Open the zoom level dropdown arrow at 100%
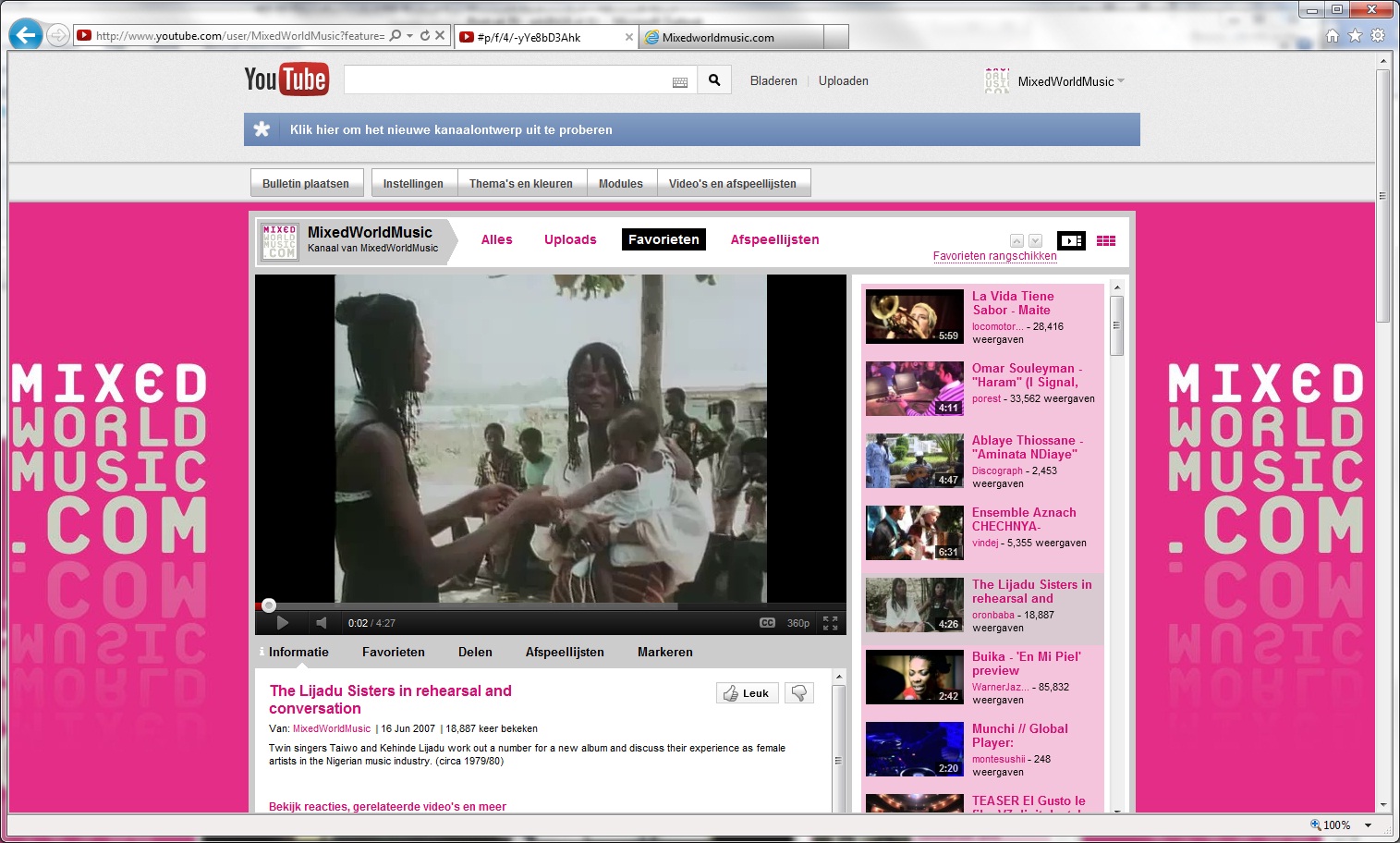Viewport: 1400px width, 843px height. click(1369, 825)
